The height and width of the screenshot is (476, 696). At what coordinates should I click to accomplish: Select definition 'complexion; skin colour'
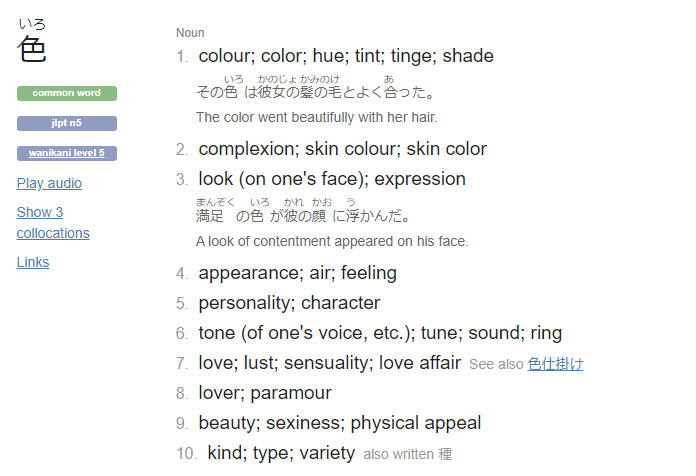[x=342, y=149]
